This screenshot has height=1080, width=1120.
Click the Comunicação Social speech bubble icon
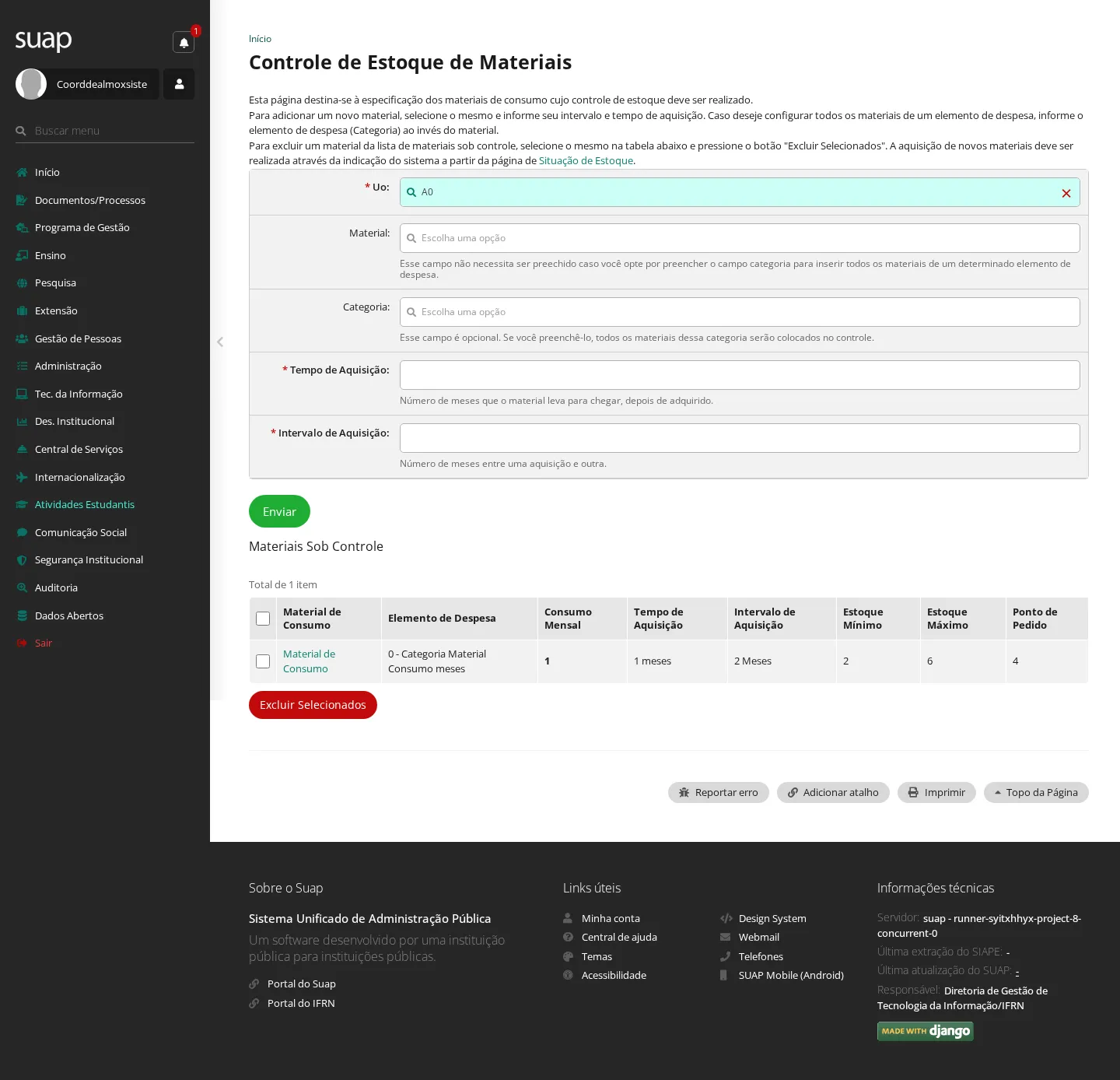pos(22,532)
